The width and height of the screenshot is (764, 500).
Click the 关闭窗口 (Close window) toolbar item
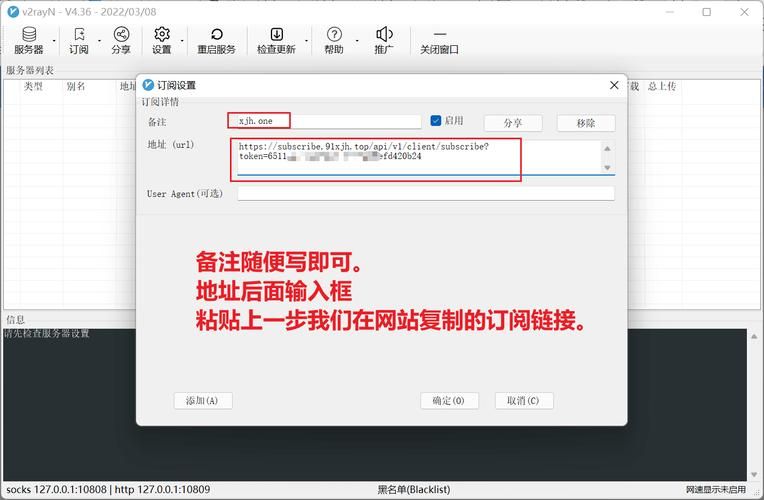tap(439, 40)
